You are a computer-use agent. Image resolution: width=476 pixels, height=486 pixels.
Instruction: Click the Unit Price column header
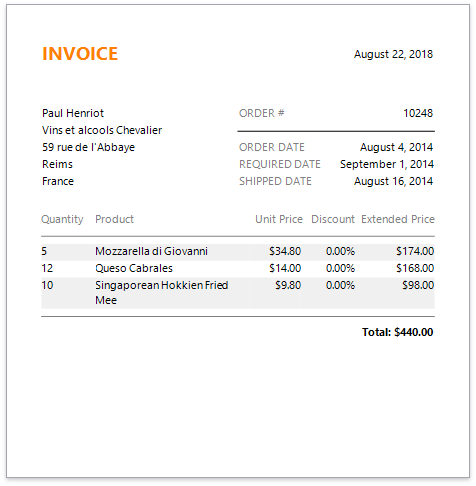click(x=279, y=219)
